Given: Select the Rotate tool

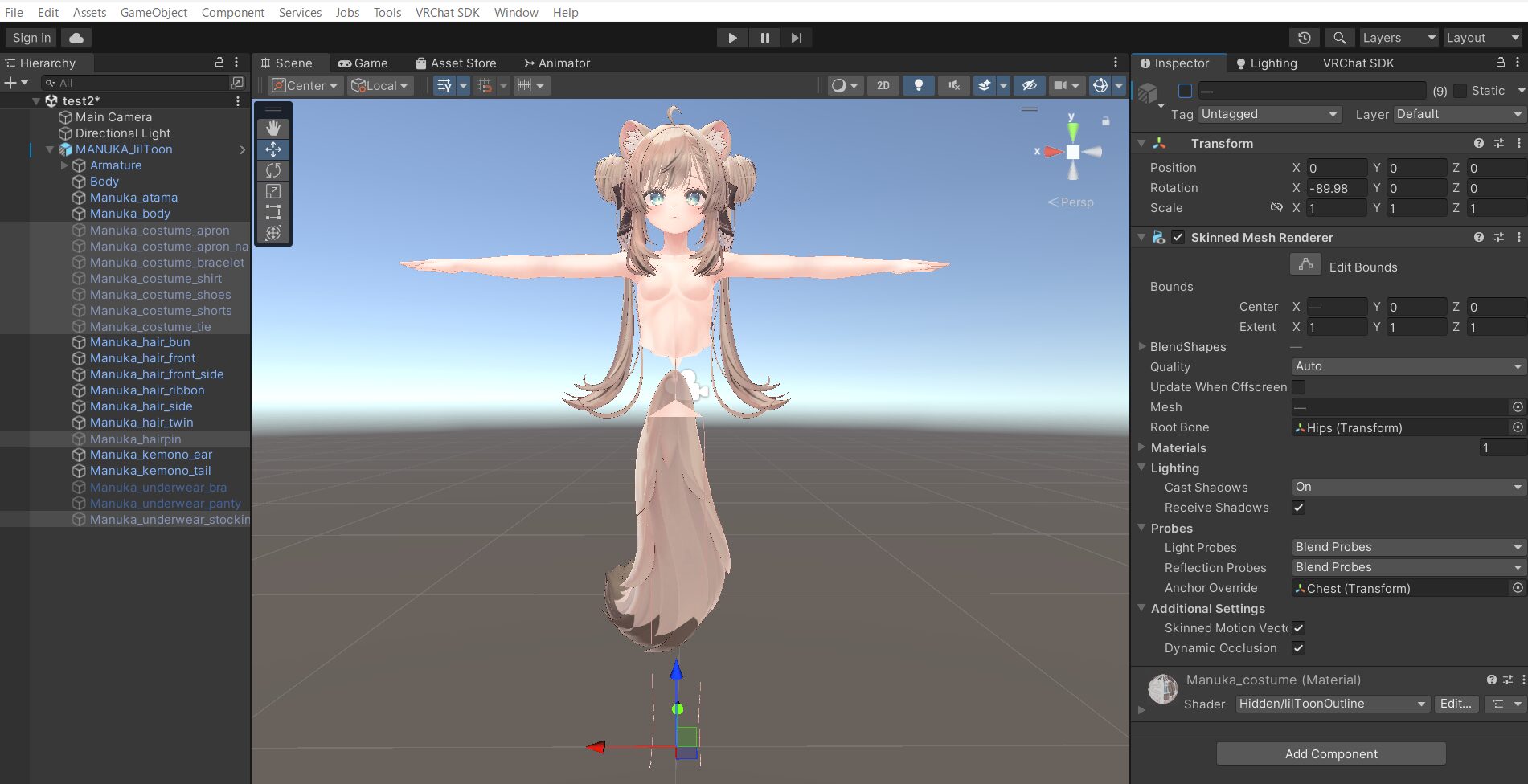Looking at the screenshot, I should [x=272, y=170].
